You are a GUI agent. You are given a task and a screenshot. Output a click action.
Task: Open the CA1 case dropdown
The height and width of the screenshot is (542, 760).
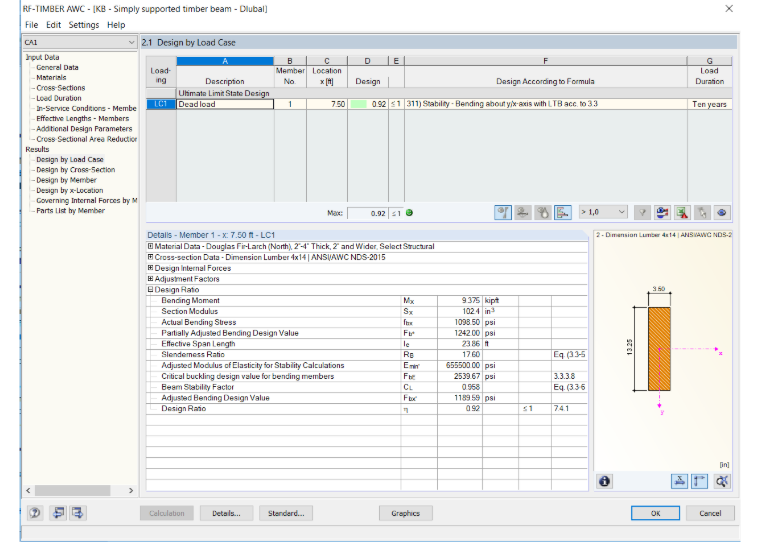80,42
